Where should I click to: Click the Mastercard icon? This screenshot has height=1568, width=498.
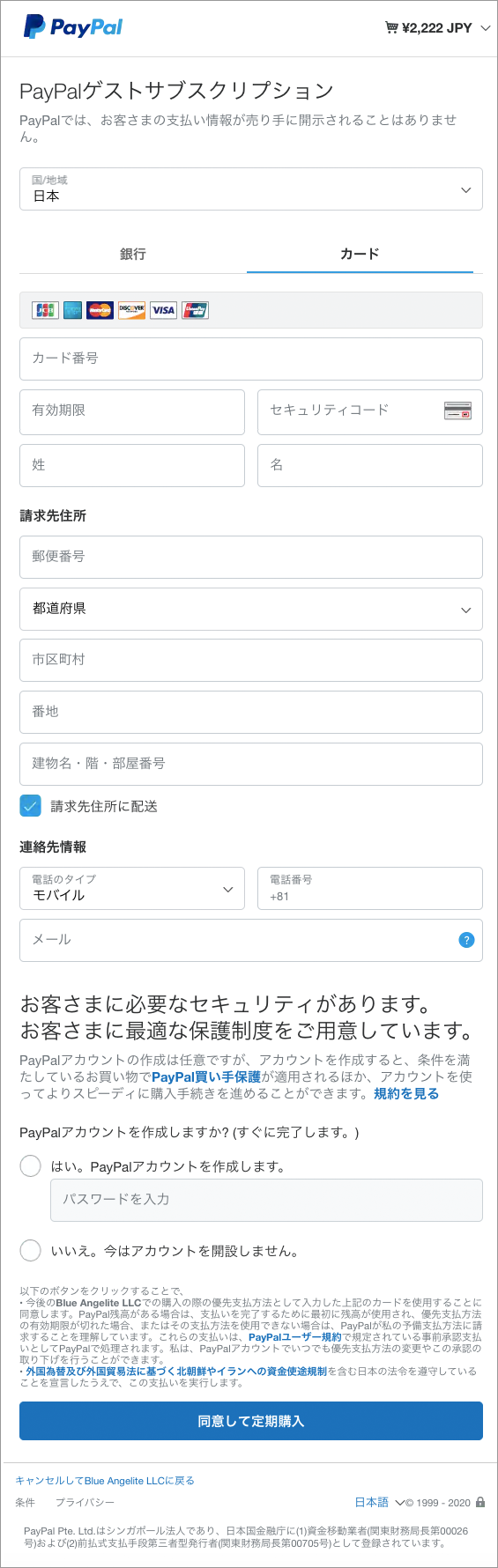(100, 310)
